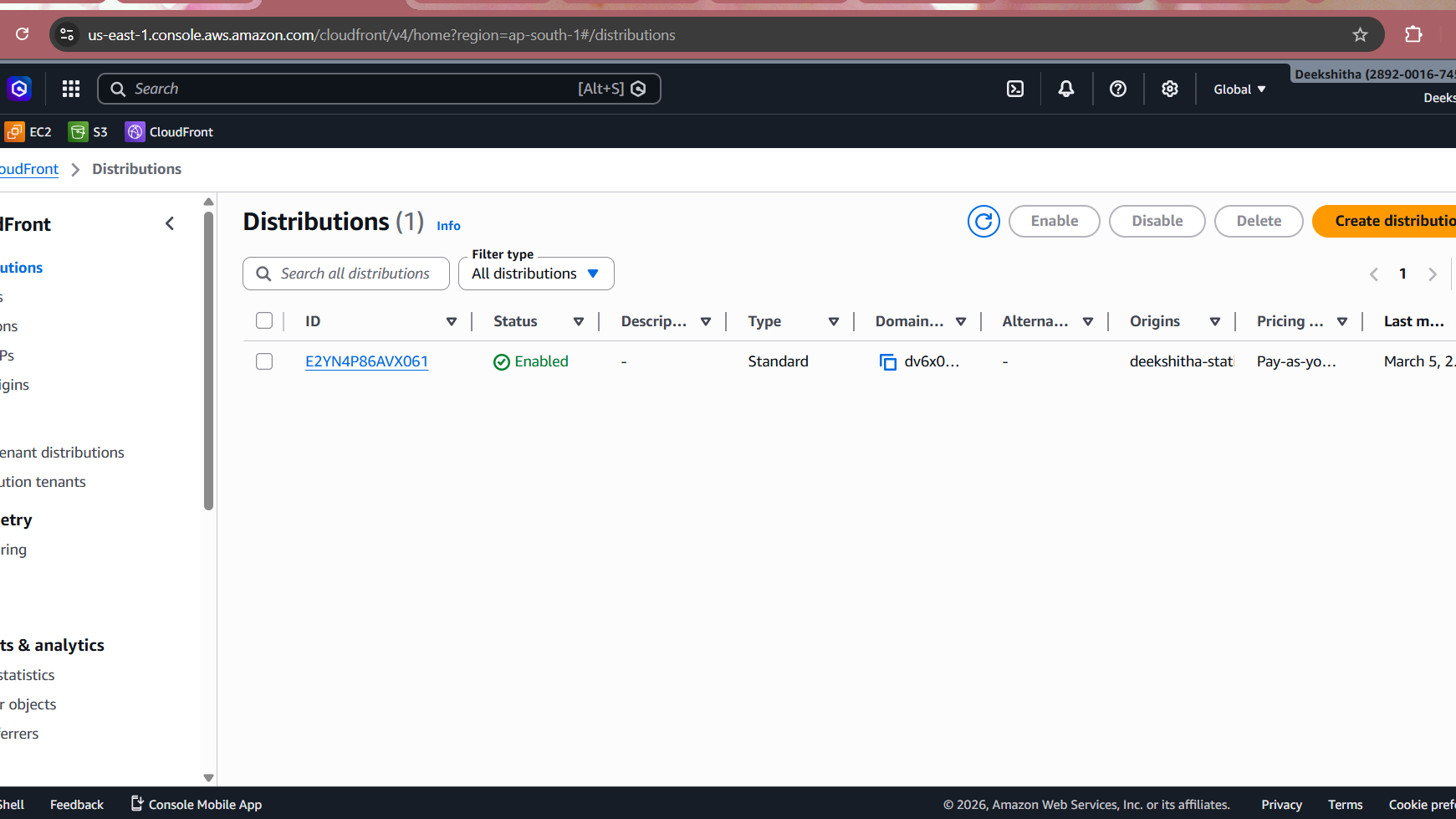Collapse the CloudFront side navigation panel

tap(170, 223)
